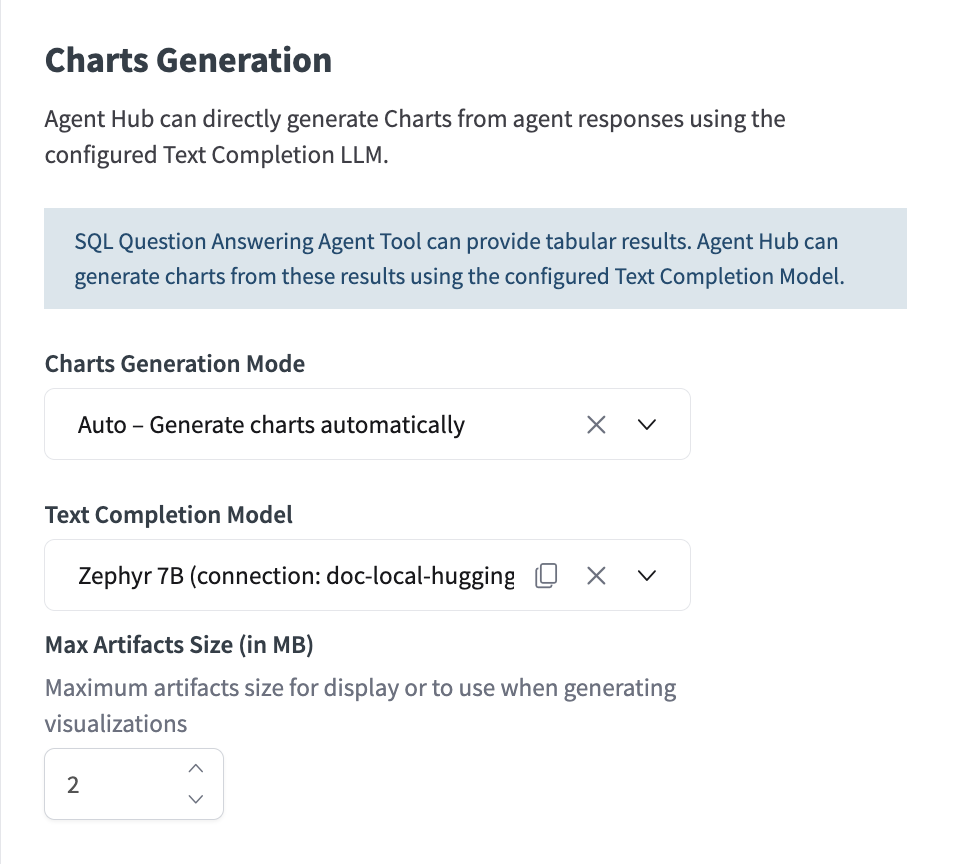The width and height of the screenshot is (976, 864).
Task: Increase Max Artifacts Size with up arrow
Action: click(x=196, y=769)
